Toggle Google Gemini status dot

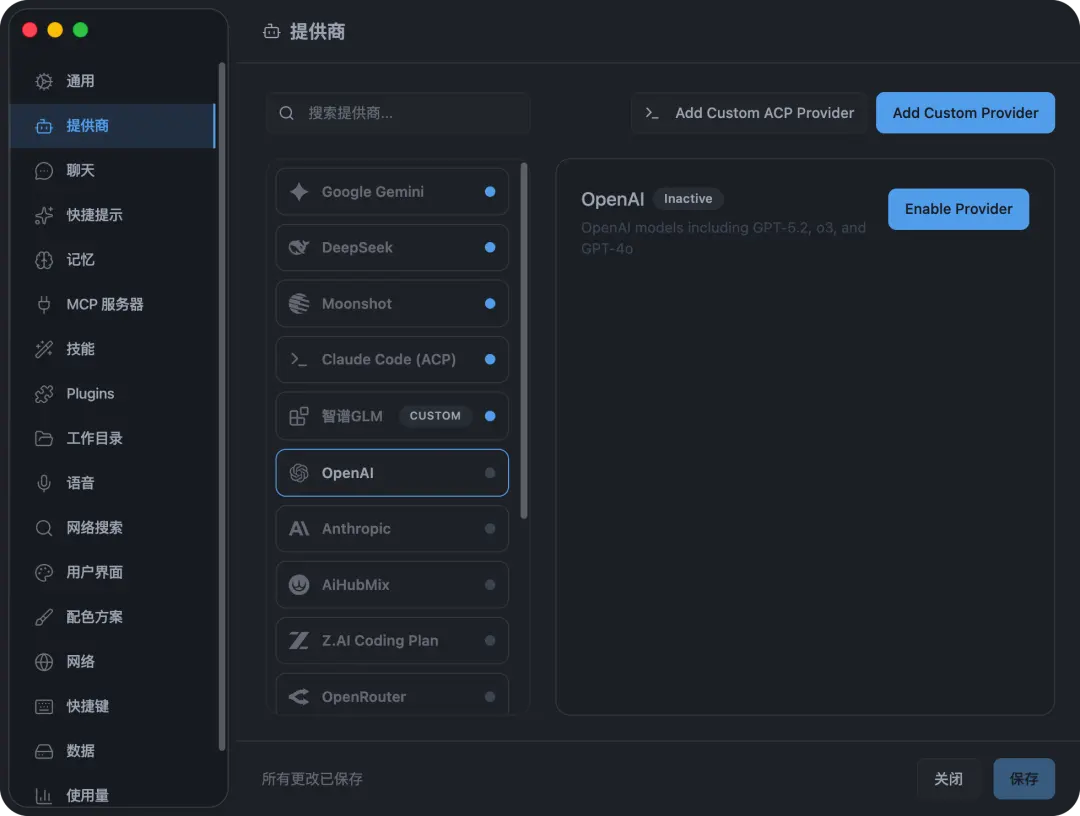(x=490, y=191)
